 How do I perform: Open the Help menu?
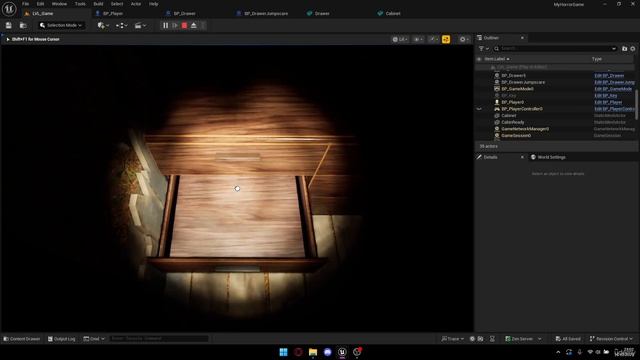click(x=153, y=4)
